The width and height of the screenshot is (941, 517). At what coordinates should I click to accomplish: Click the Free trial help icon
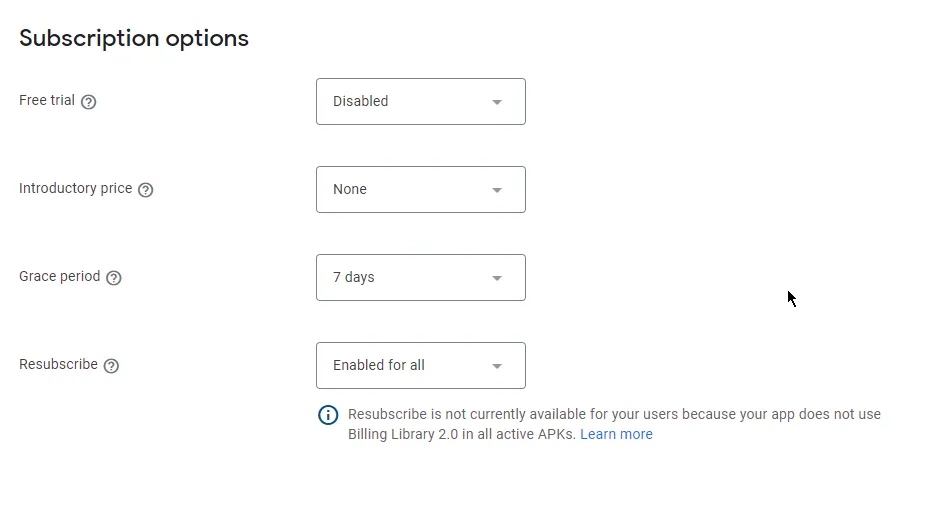[x=88, y=102]
